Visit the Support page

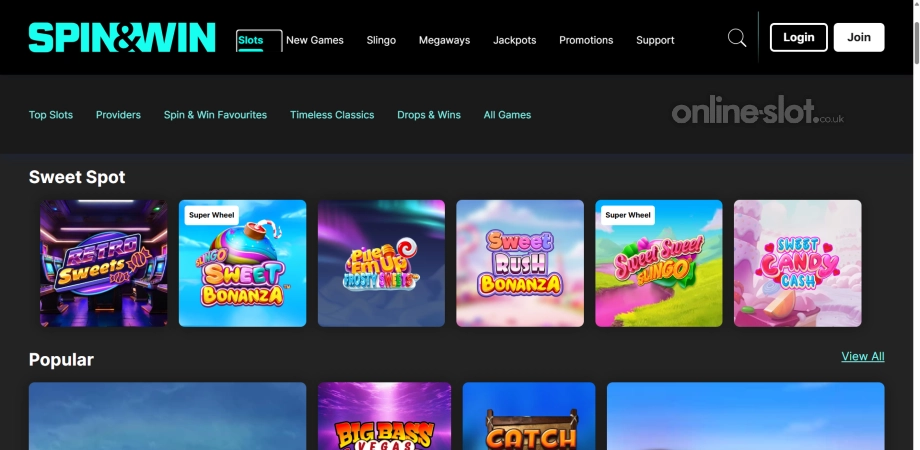point(655,40)
